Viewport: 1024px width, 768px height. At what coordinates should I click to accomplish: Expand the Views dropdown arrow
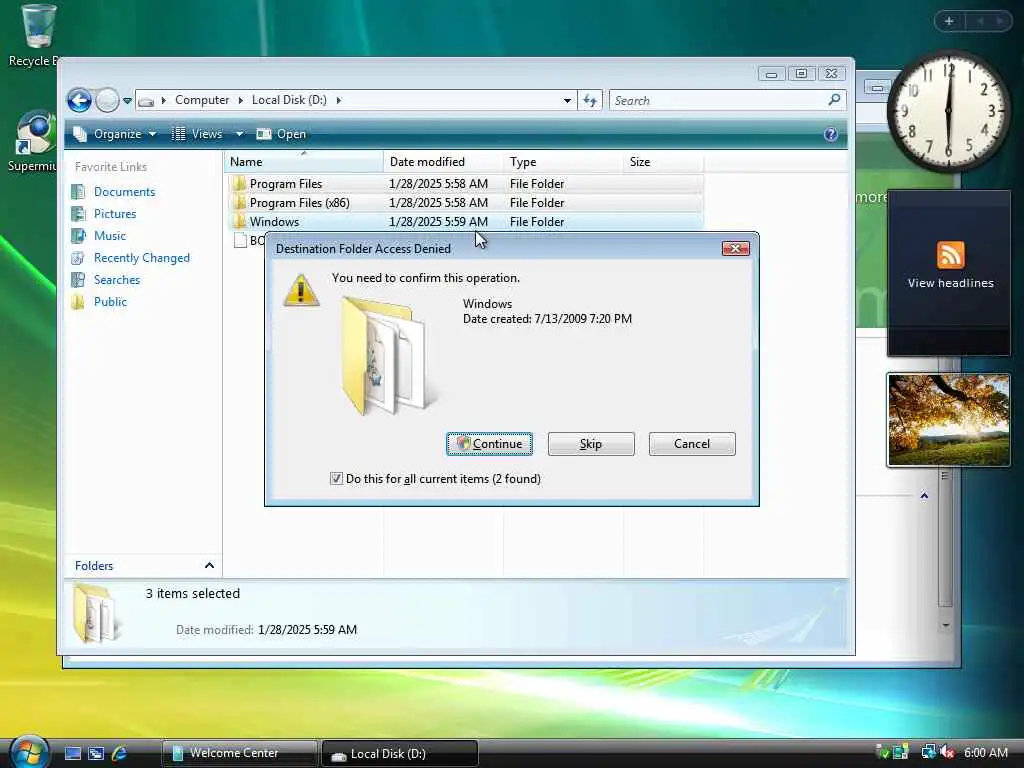pyautogui.click(x=239, y=134)
